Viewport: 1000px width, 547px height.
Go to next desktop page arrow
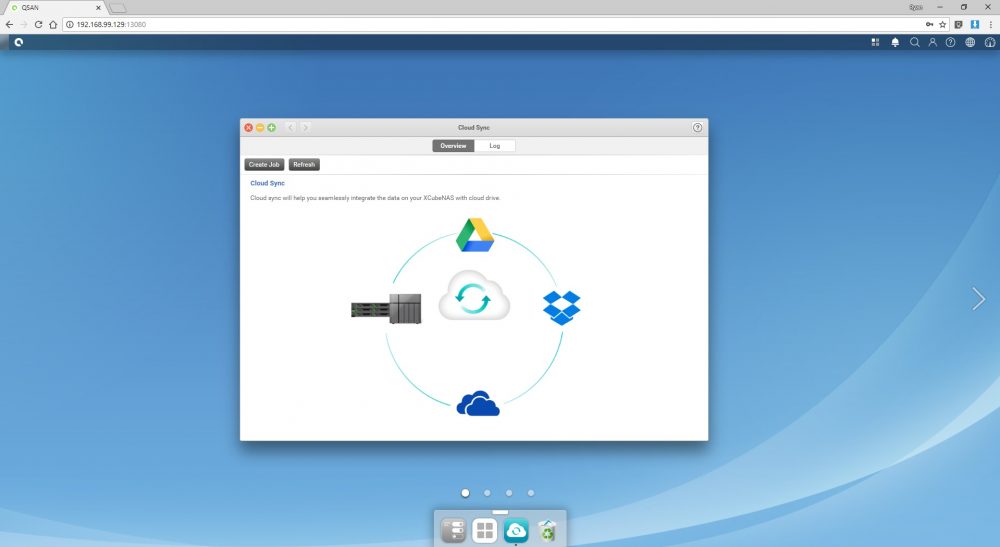click(978, 298)
